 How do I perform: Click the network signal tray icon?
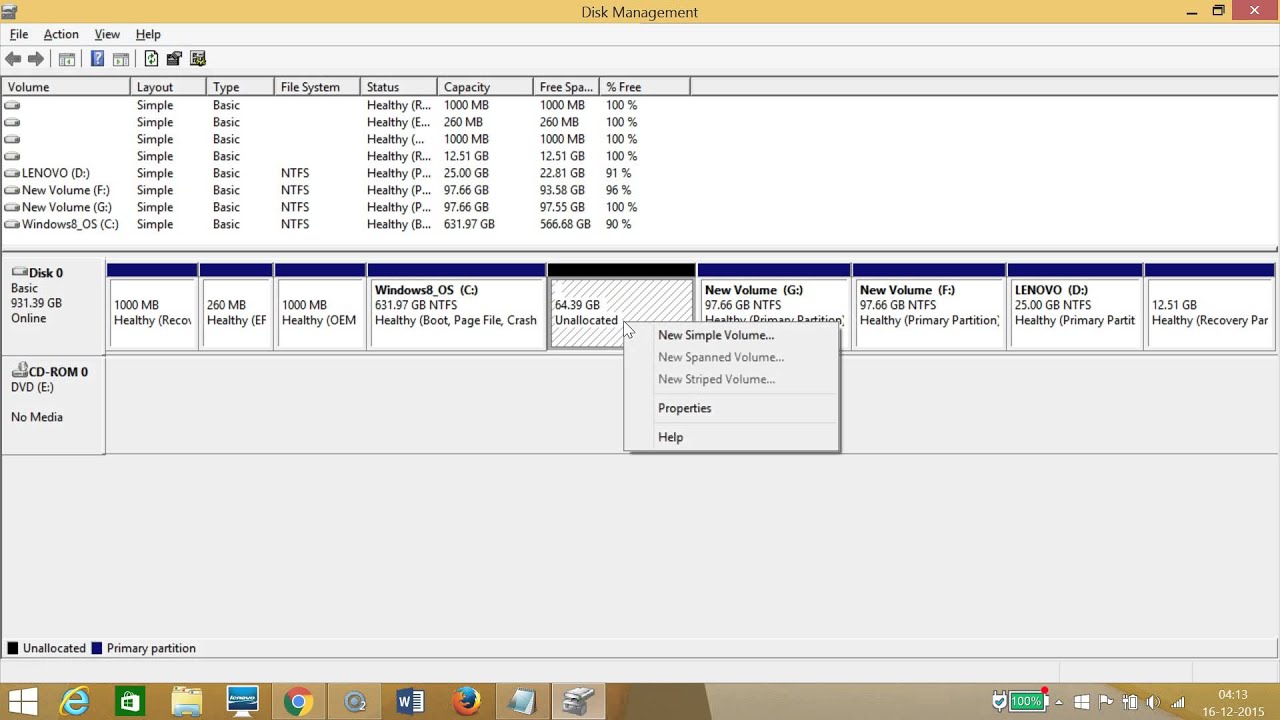(x=1178, y=702)
